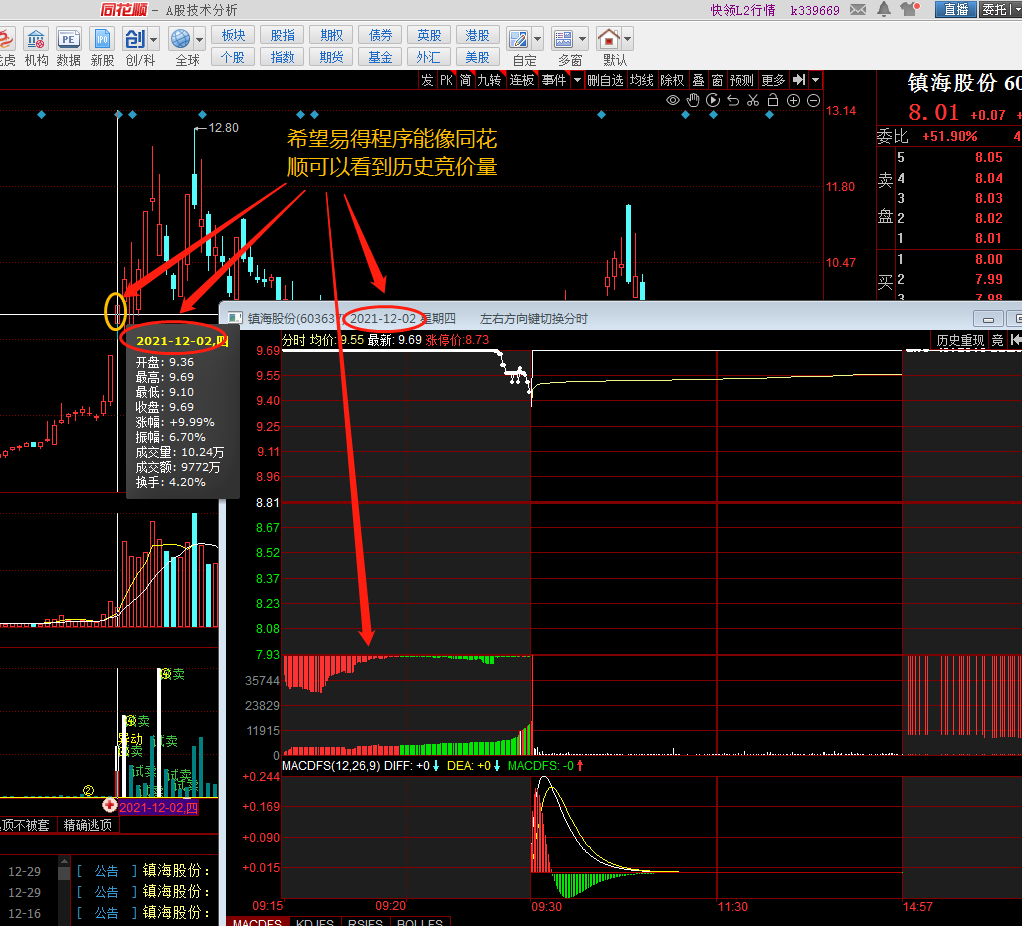Open the 全球 globe icon
The height and width of the screenshot is (926, 1022).
click(181, 40)
